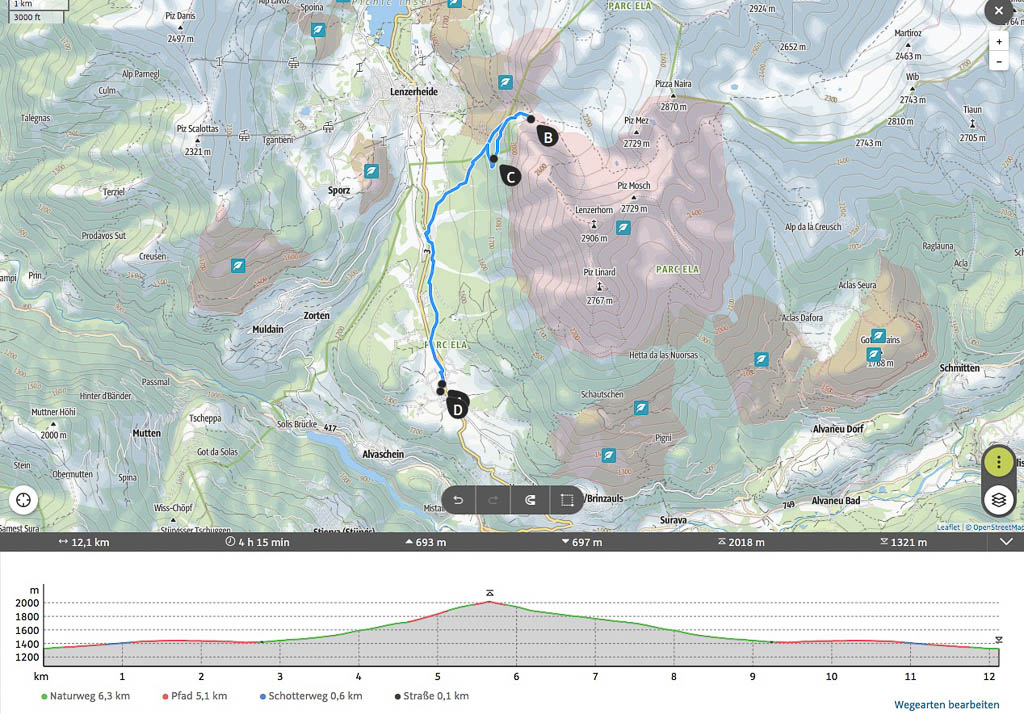
Task: Collapse the elevation profile with the chevron
Action: click(1006, 542)
